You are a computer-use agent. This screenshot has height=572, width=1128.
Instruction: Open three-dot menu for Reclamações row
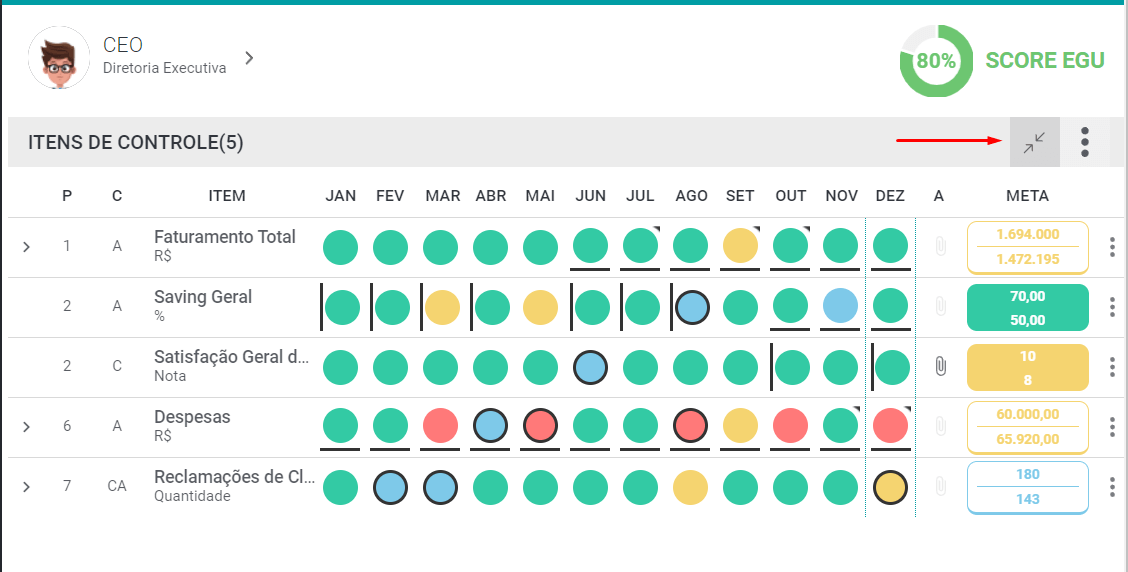point(1112,487)
